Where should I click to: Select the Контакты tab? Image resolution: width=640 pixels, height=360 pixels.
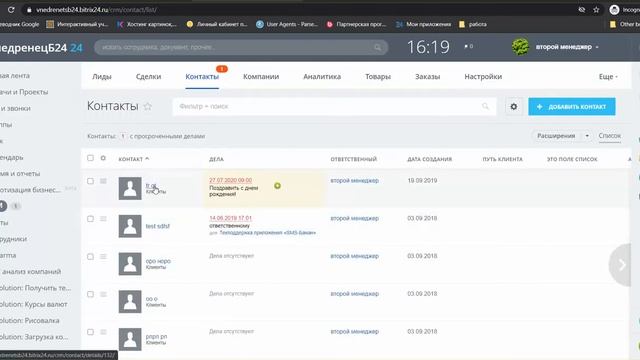pos(202,76)
